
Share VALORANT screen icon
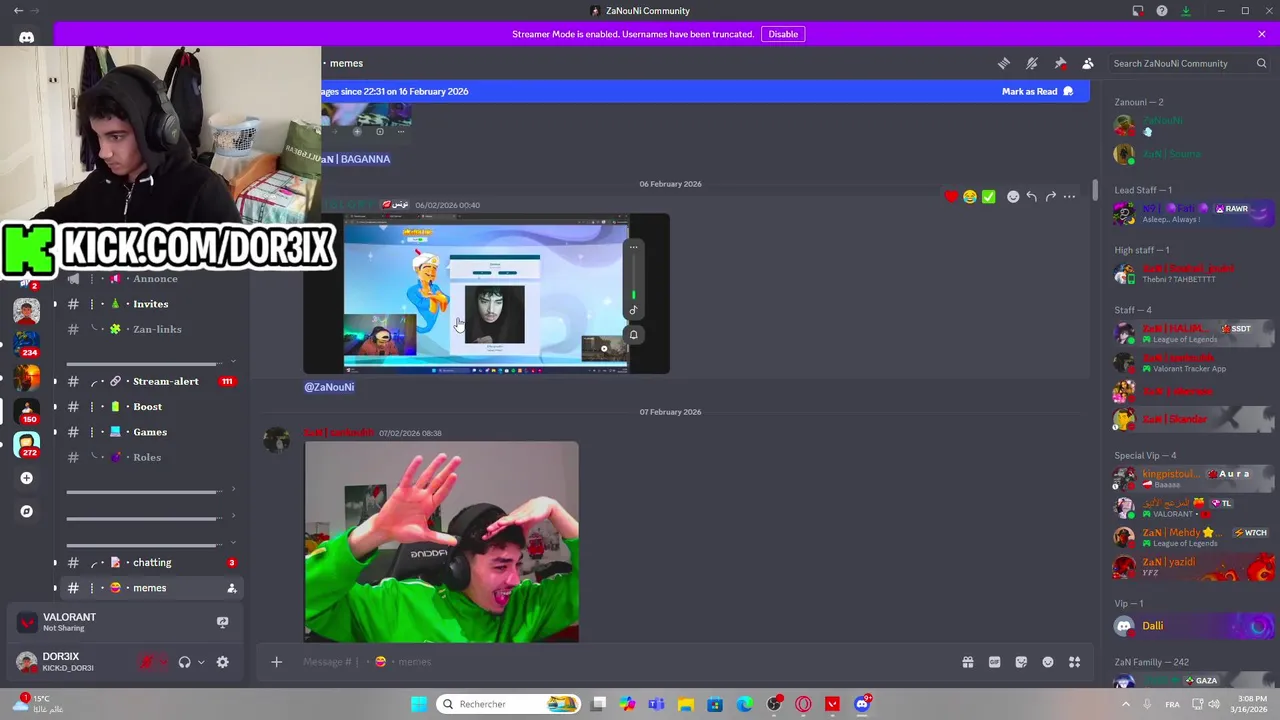coord(222,622)
